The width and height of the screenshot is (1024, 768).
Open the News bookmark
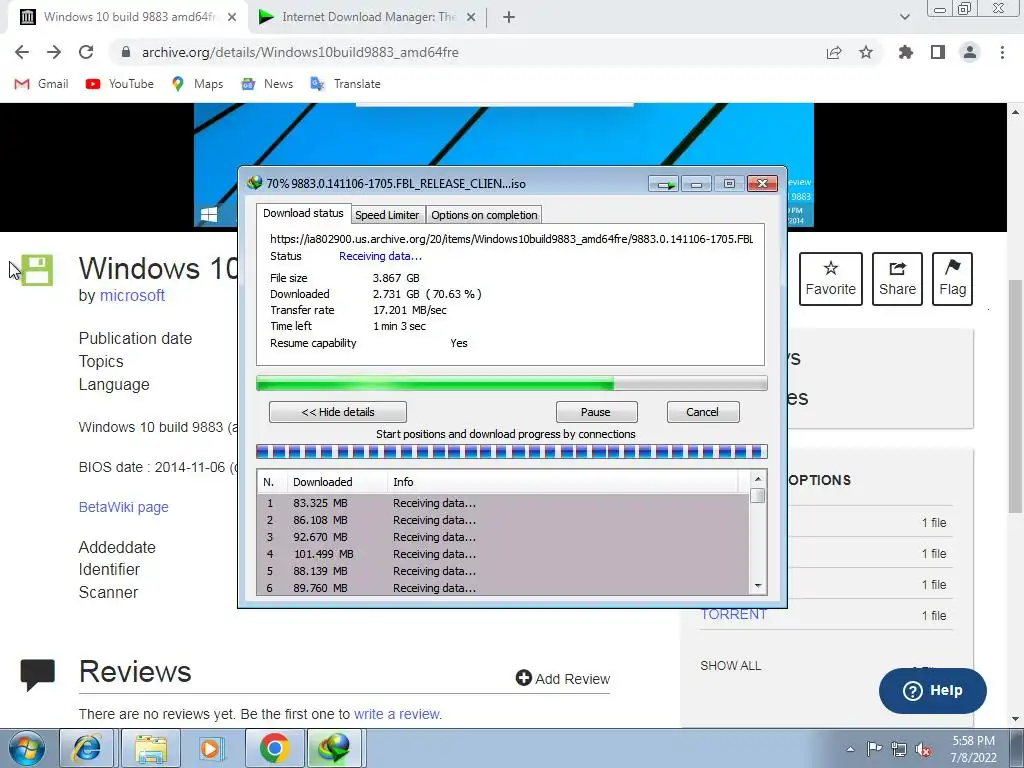point(266,84)
